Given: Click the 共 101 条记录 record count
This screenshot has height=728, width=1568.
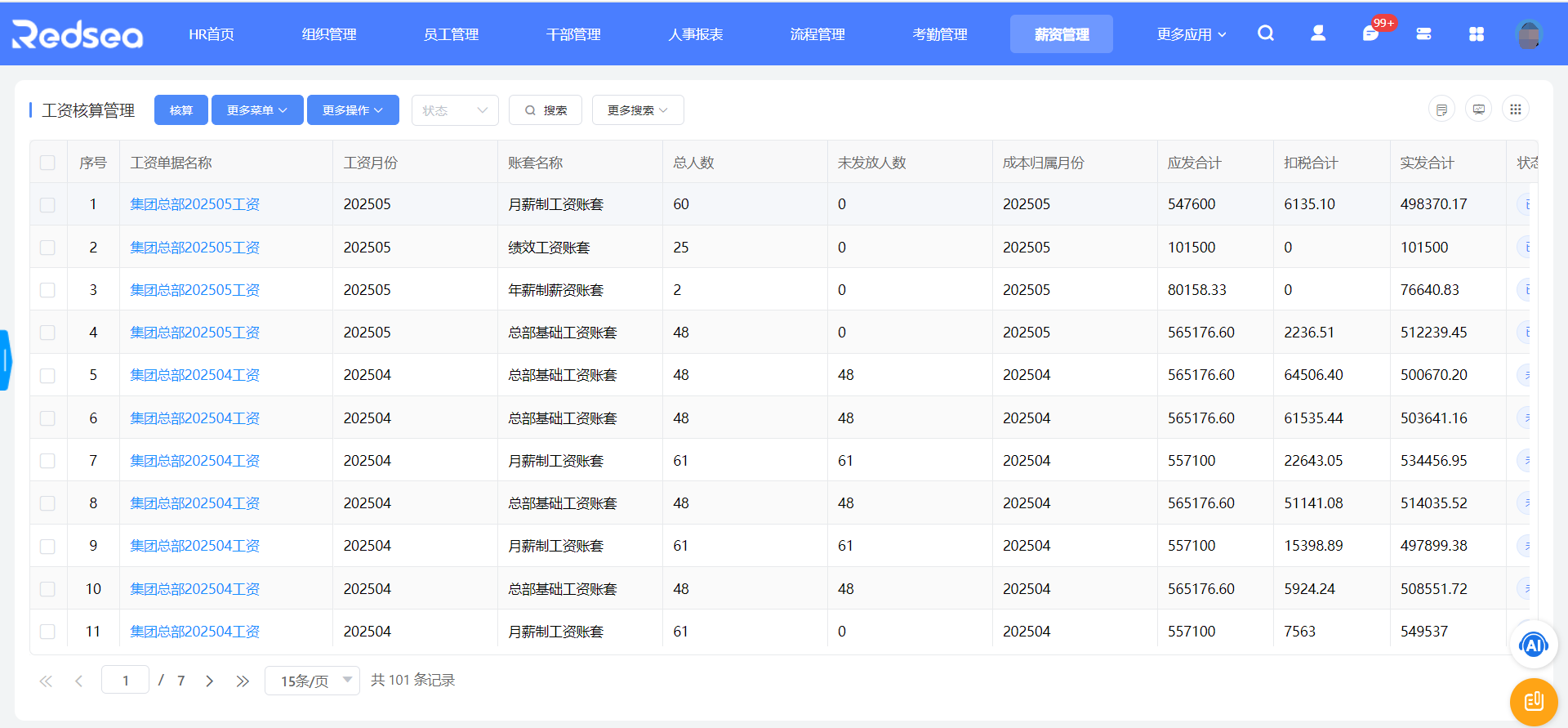Looking at the screenshot, I should (x=412, y=680).
